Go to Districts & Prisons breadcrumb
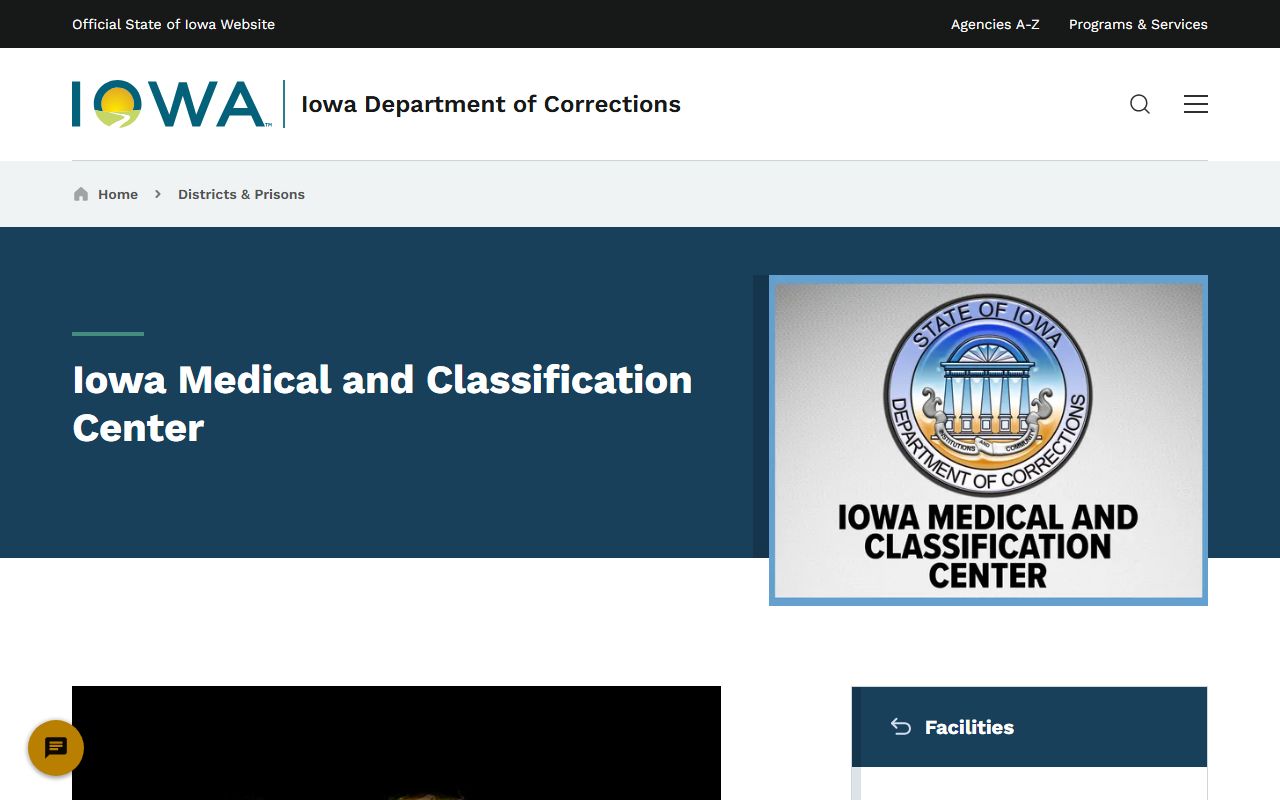The height and width of the screenshot is (800, 1280). (x=241, y=194)
